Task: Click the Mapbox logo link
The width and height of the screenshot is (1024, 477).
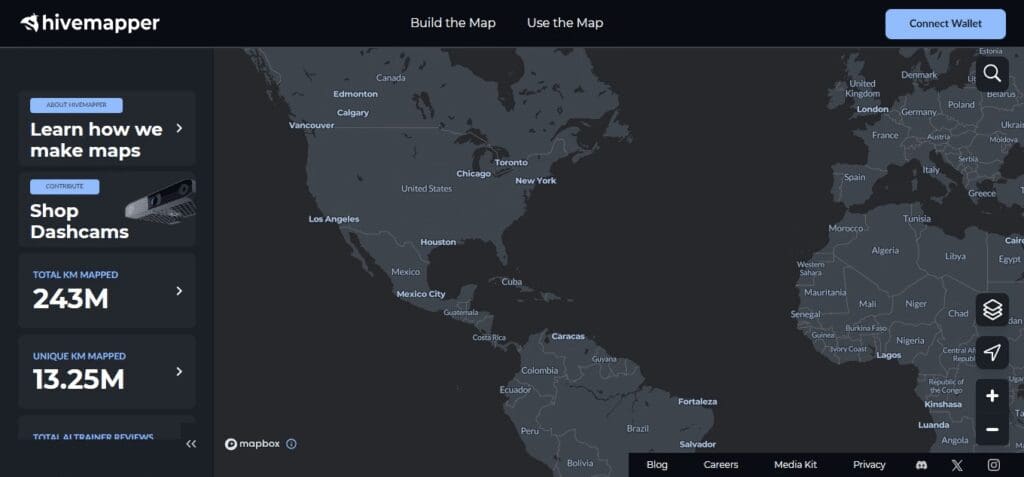Action: pos(252,444)
